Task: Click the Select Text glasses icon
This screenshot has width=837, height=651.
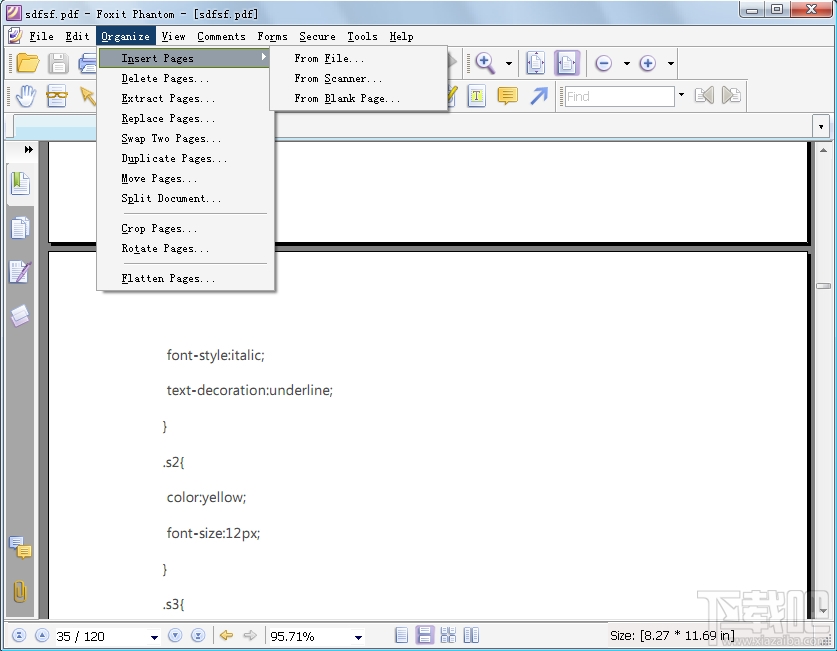Action: point(57,96)
